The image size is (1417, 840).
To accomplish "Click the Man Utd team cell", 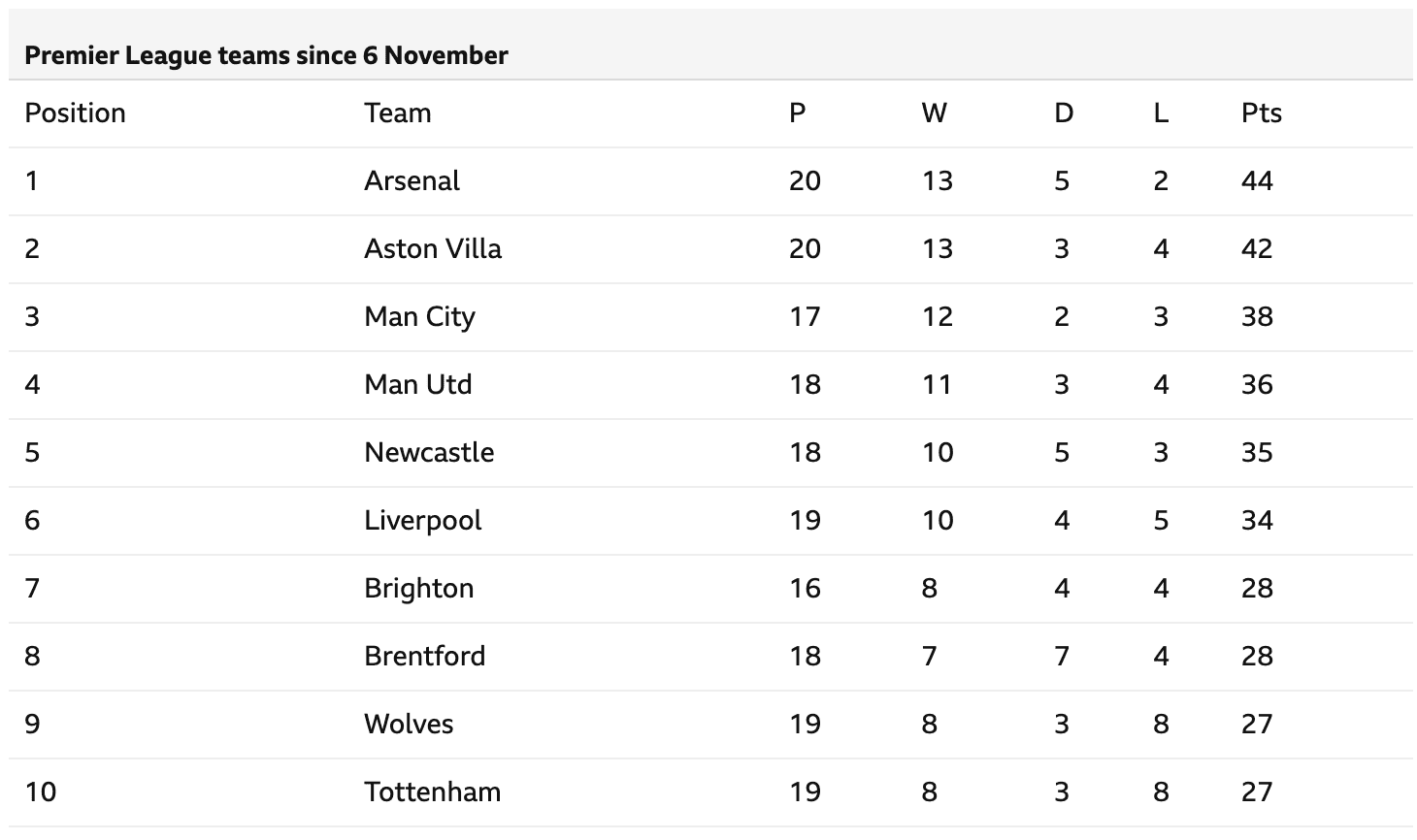I will tap(417, 385).
